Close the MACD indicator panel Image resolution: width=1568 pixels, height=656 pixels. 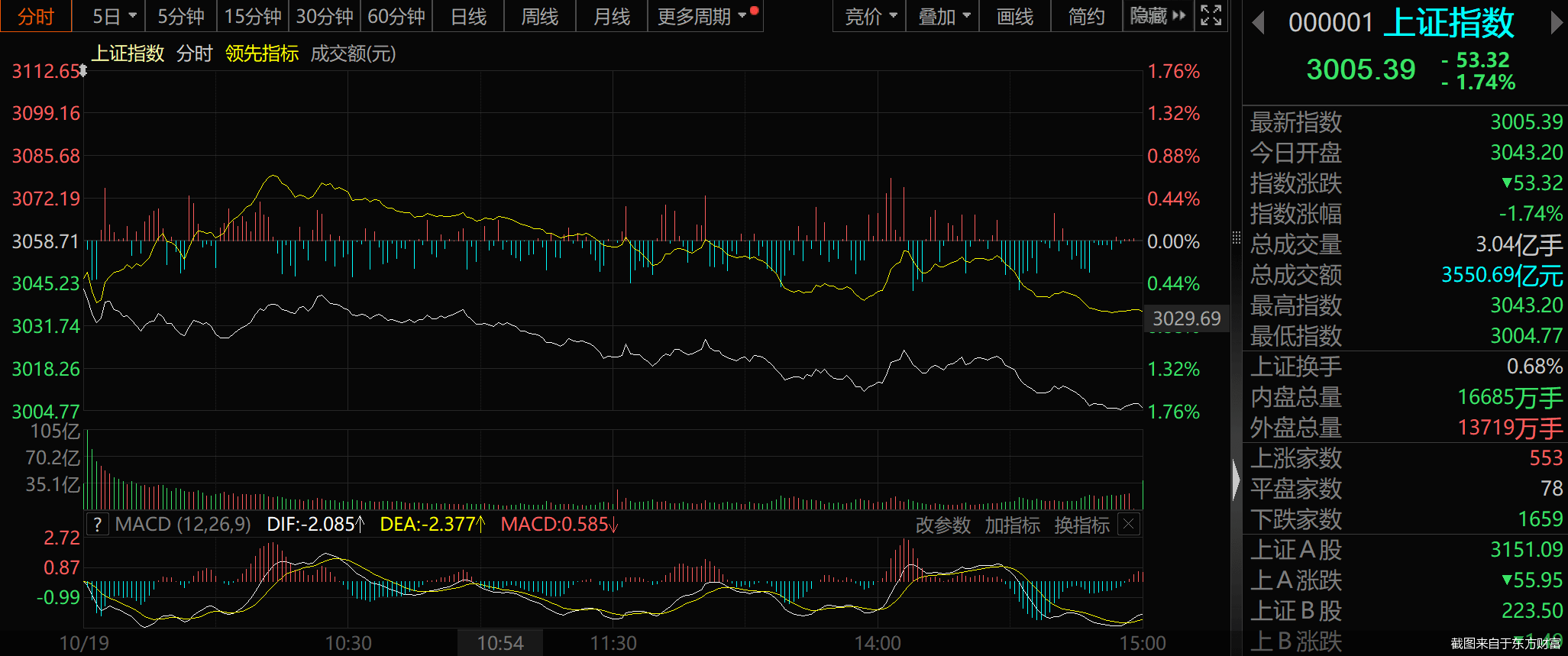click(x=1129, y=524)
